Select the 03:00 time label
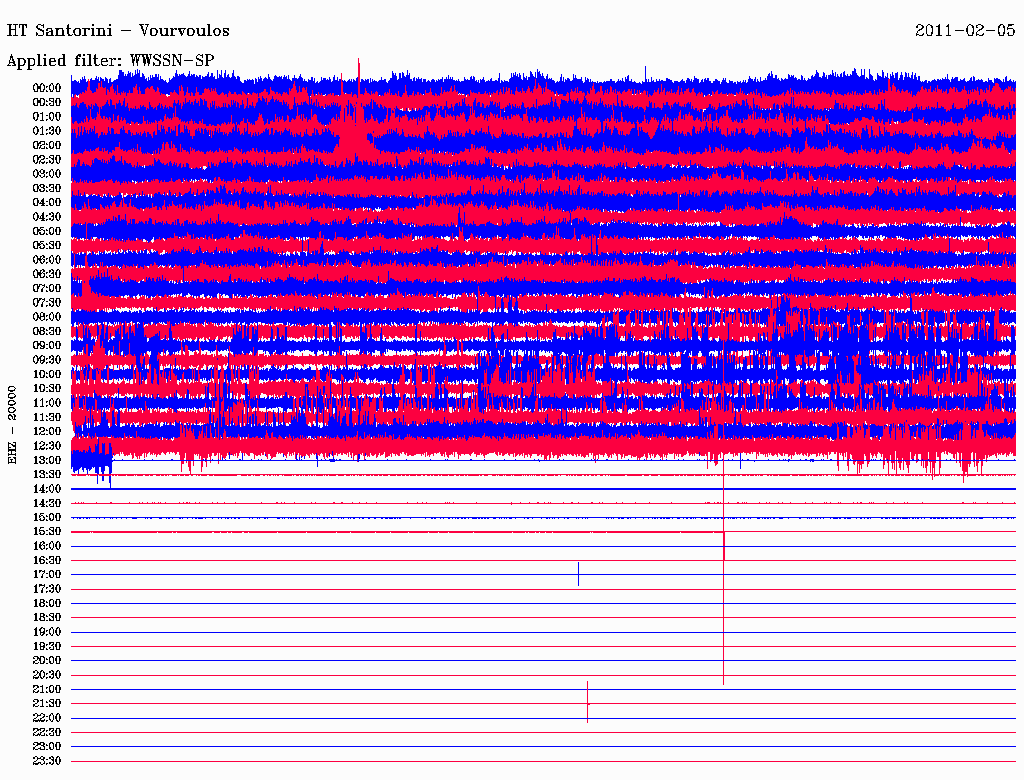This screenshot has width=1024, height=780. [x=47, y=174]
